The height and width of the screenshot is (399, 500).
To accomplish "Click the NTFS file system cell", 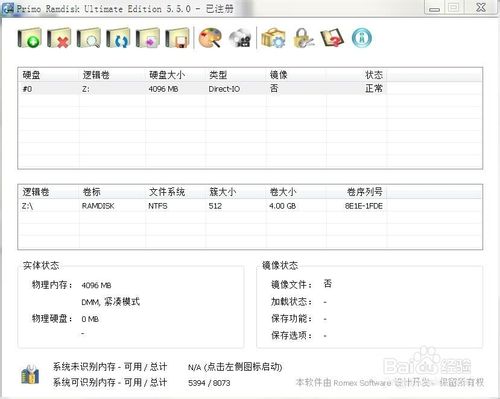I will point(158,206).
